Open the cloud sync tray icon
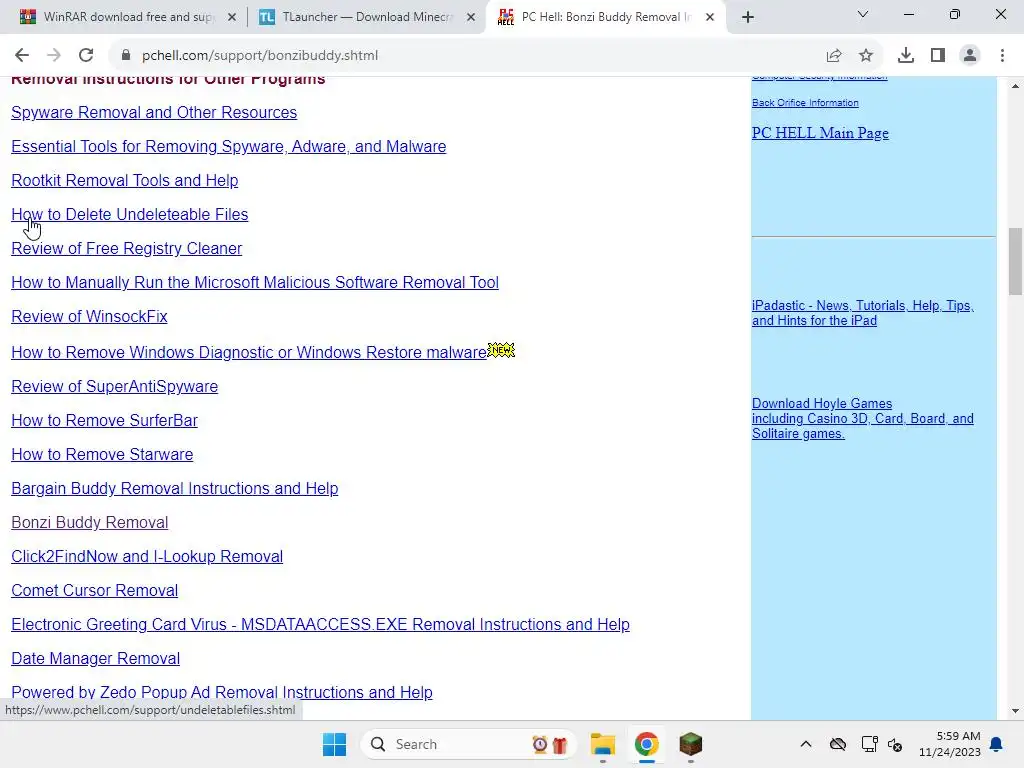The width and height of the screenshot is (1024, 768). tap(838, 744)
